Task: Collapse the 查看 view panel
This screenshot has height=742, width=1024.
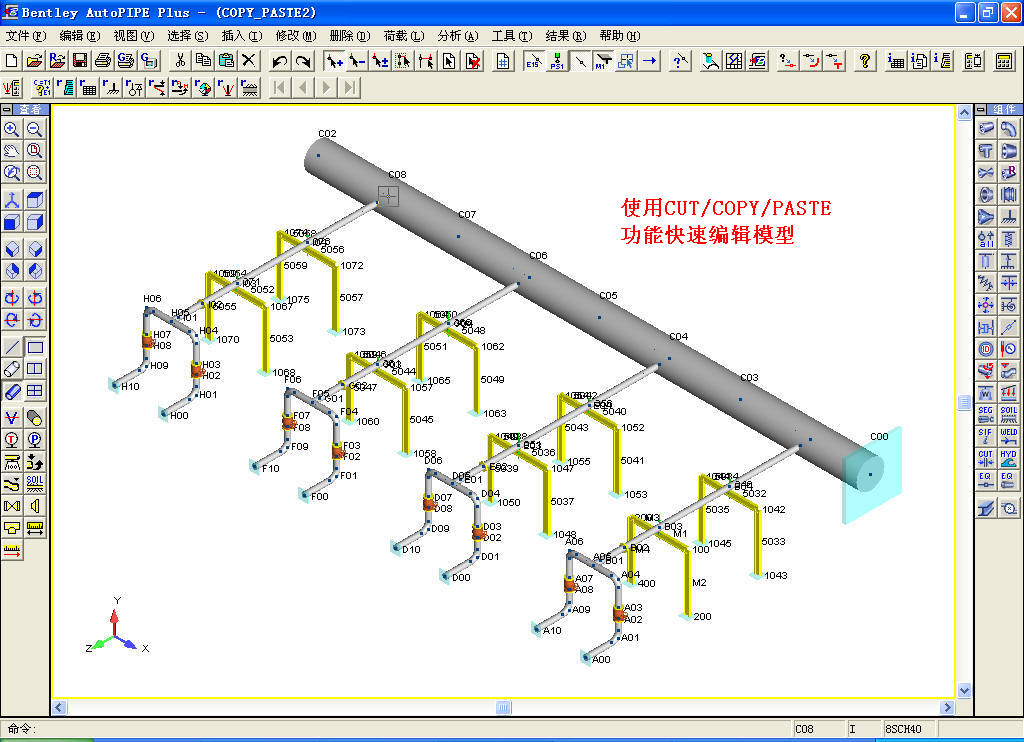Action: point(7,109)
